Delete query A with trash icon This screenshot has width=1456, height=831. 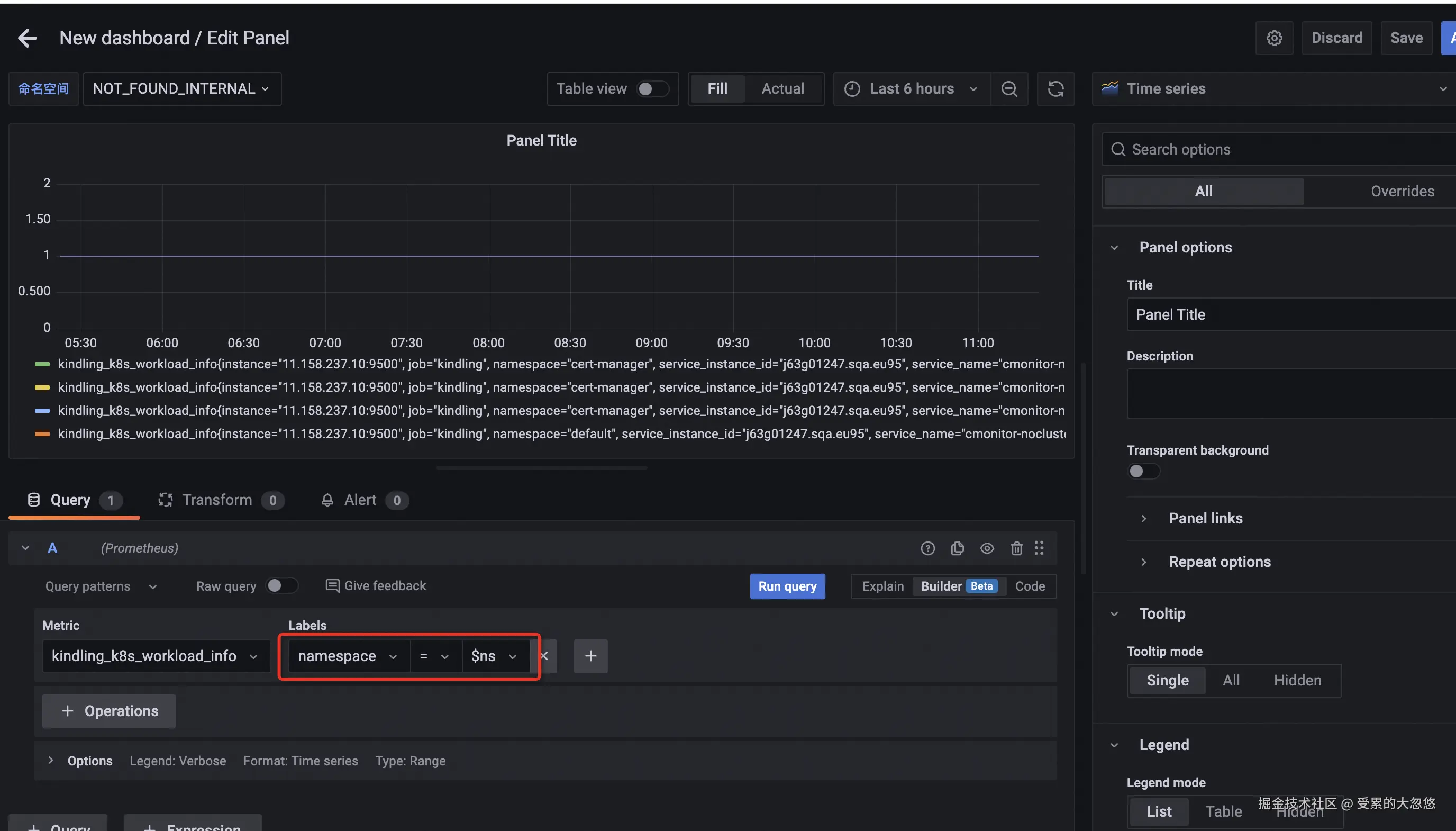tap(1016, 548)
